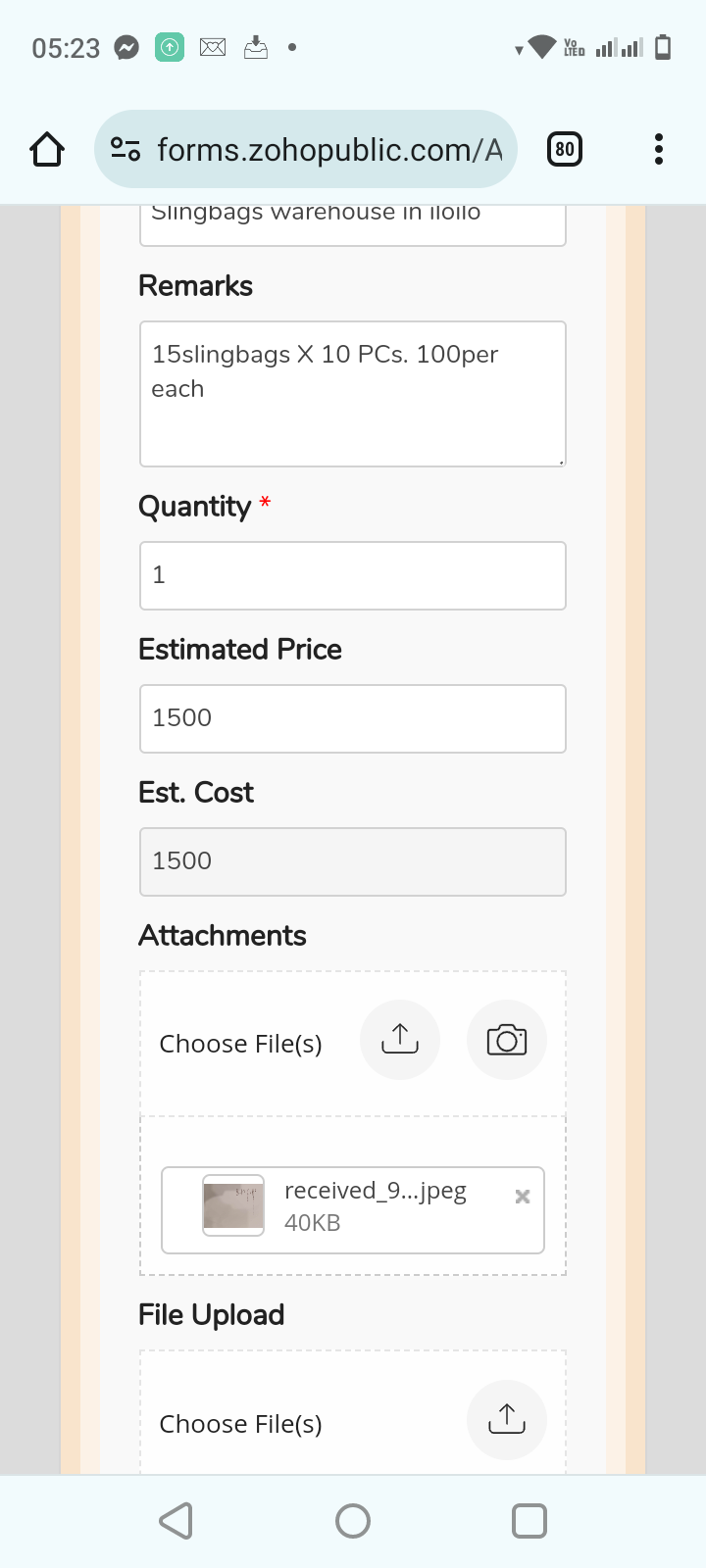Focus the Remarks text area
This screenshot has height=1568, width=706.
353,394
